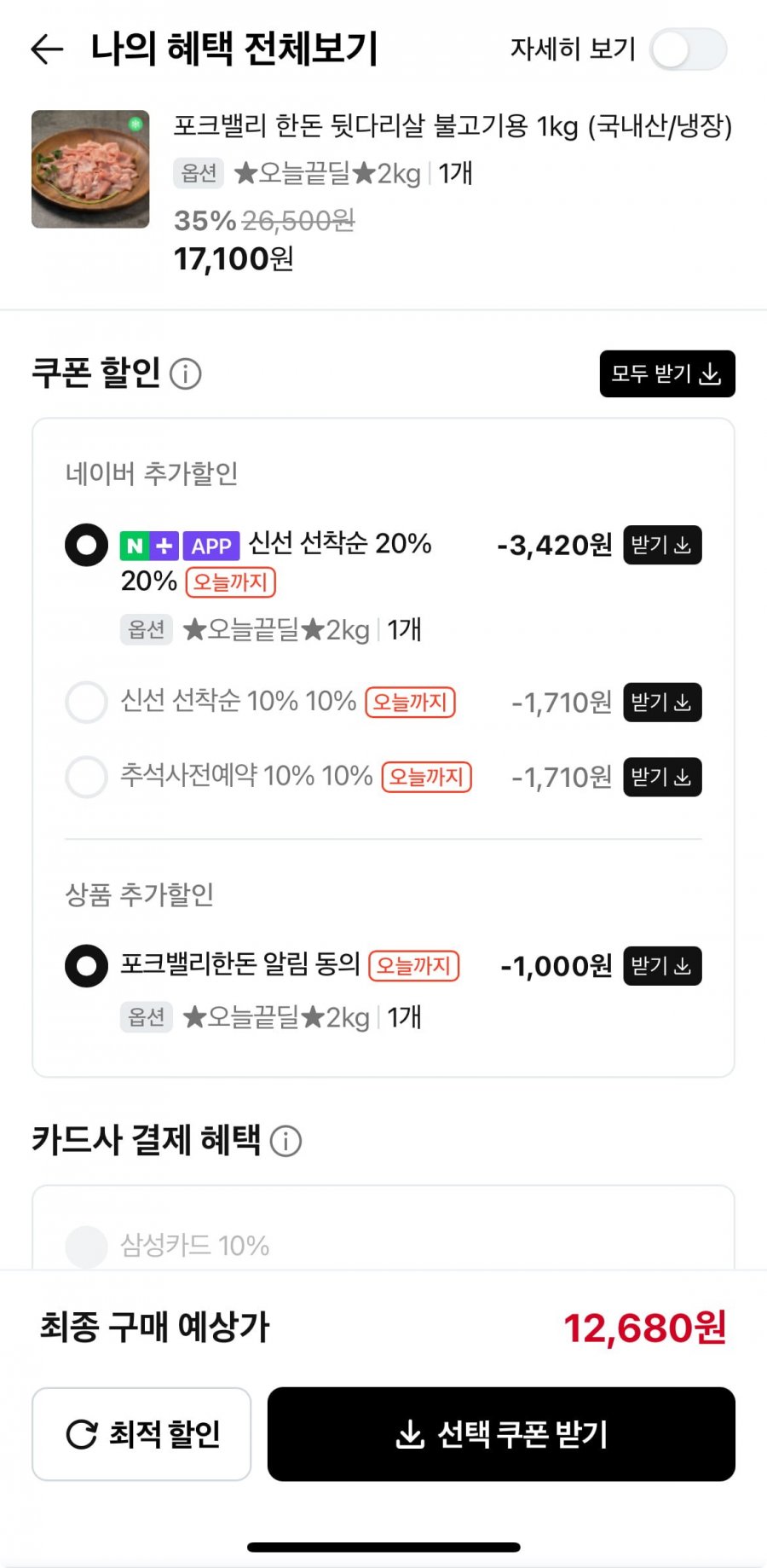
Task: Select the 신선 선착순 10% radio option
Action: 86,703
